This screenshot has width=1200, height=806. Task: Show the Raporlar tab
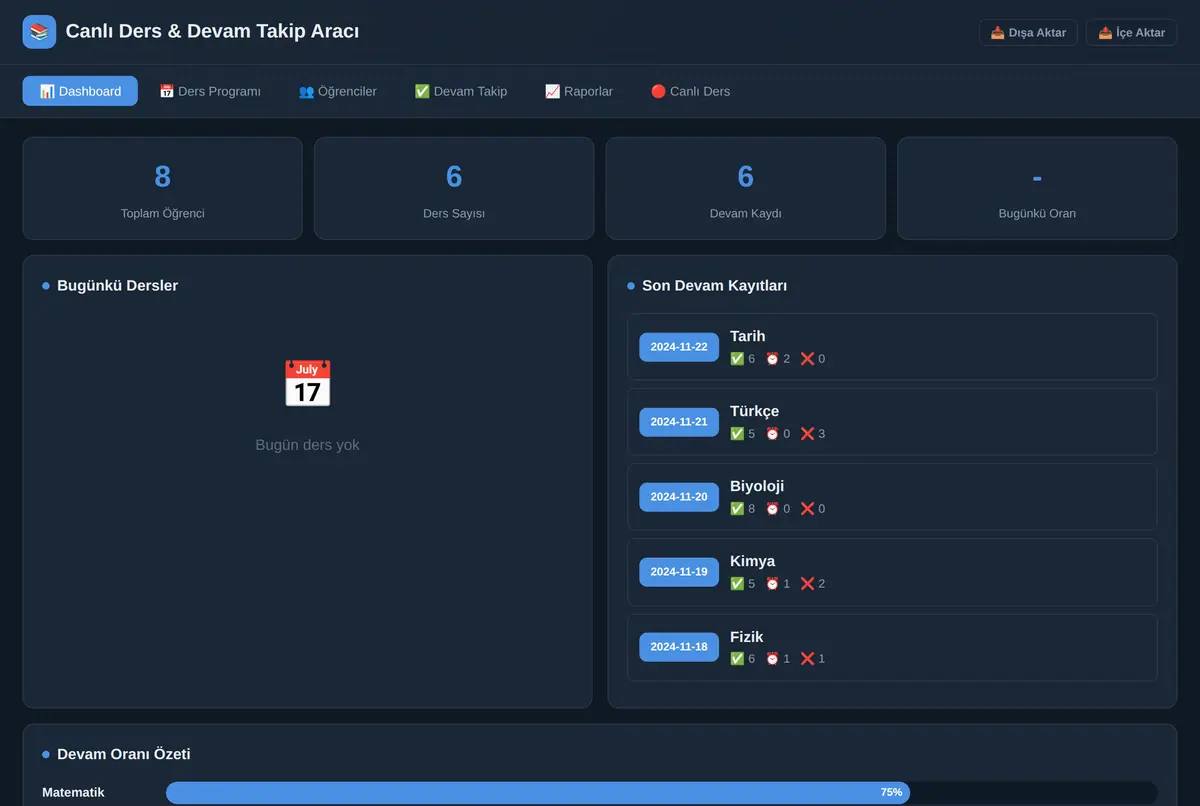point(579,91)
